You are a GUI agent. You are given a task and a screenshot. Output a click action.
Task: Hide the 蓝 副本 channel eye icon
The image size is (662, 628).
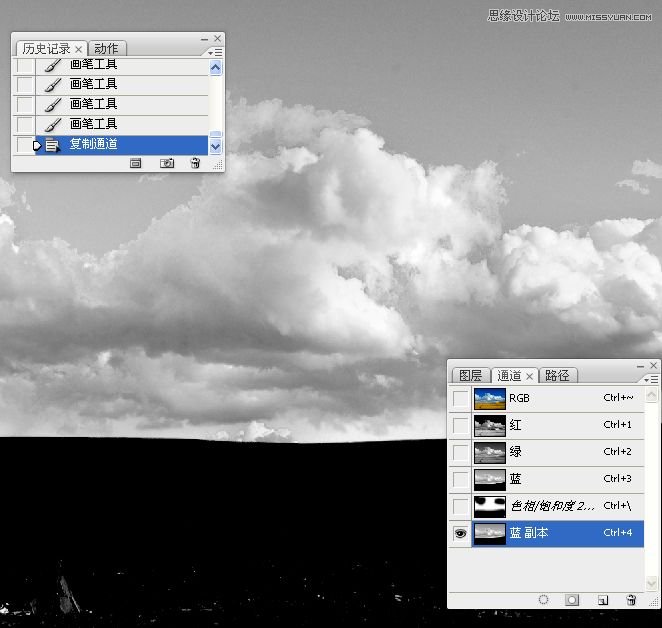point(460,534)
